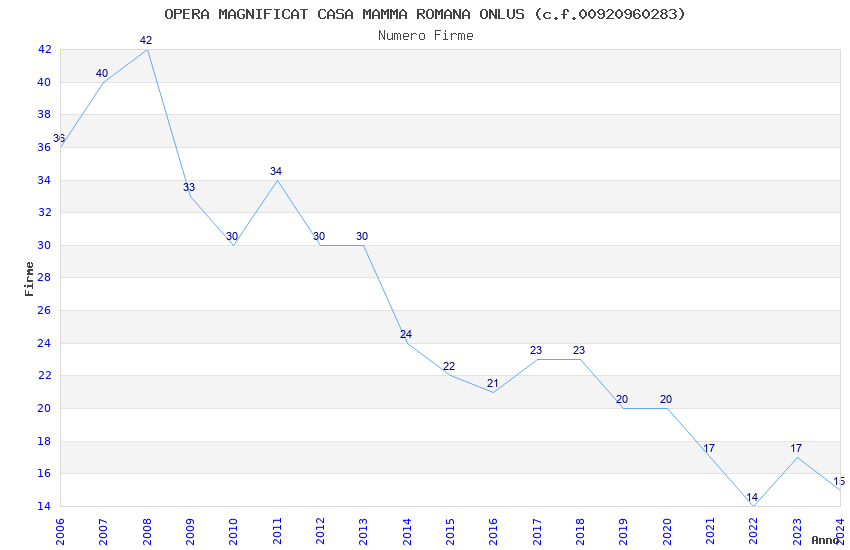Viewport: 850px width, 550px height.
Task: Click data point value 20 for 2019
Action: [622, 399]
